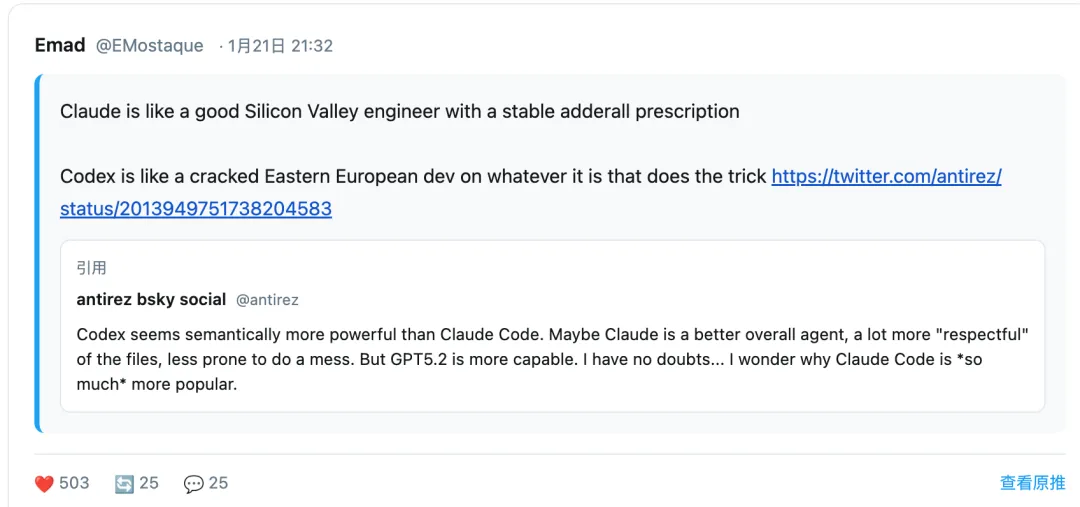The height and width of the screenshot is (507, 1080).
Task: Open the 查看原推 view original tweet link
Action: point(1032,483)
